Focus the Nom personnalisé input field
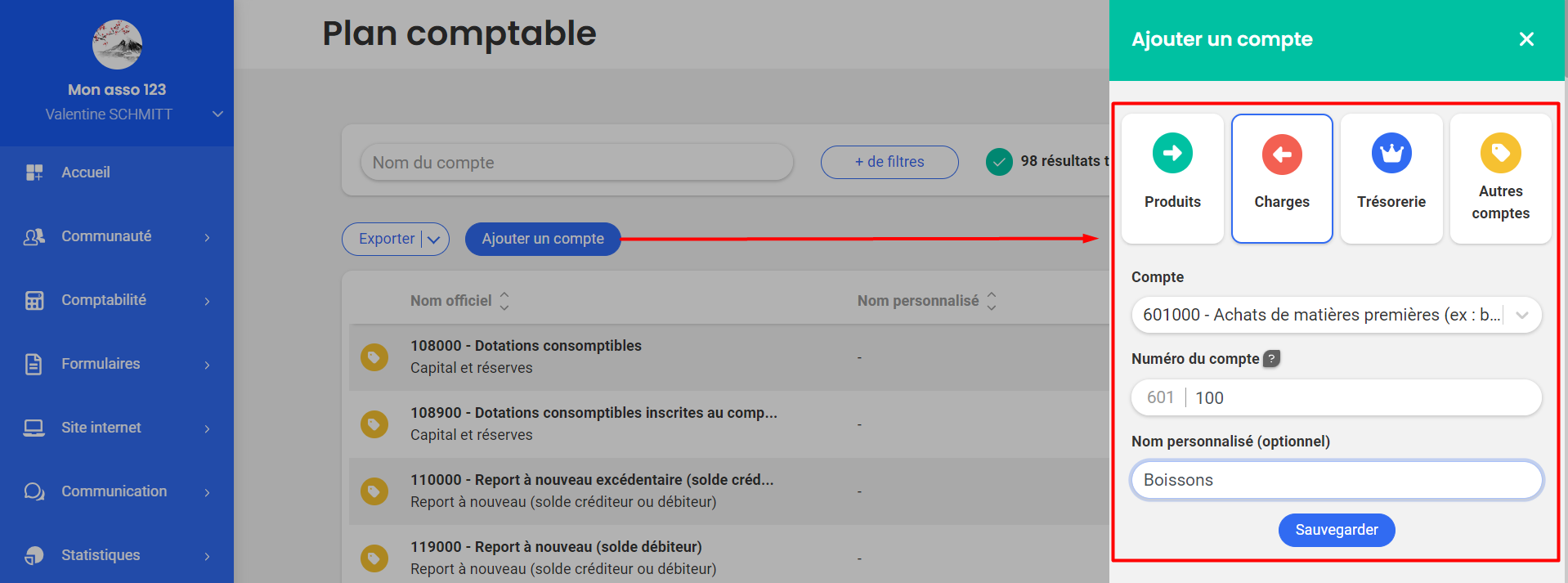The image size is (1568, 583). pyautogui.click(x=1336, y=480)
